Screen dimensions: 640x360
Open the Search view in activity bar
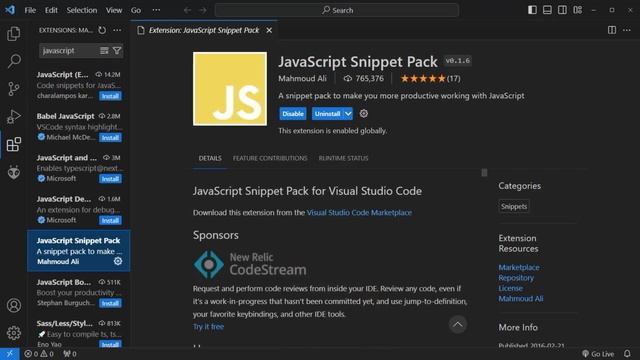(x=13, y=61)
